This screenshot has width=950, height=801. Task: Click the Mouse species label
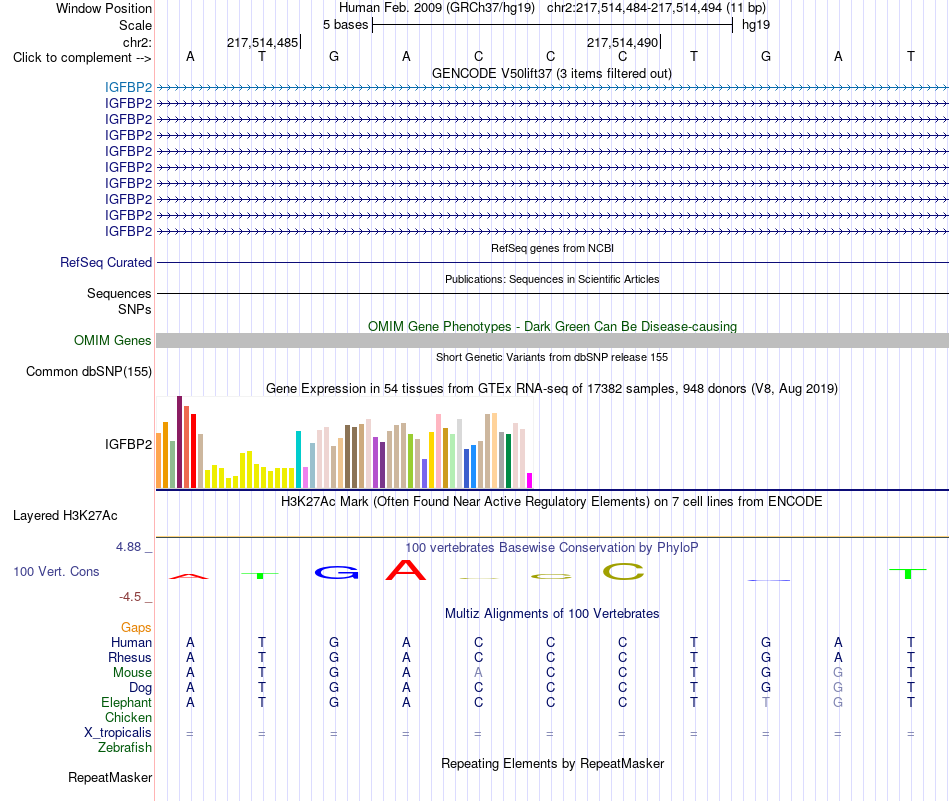132,673
